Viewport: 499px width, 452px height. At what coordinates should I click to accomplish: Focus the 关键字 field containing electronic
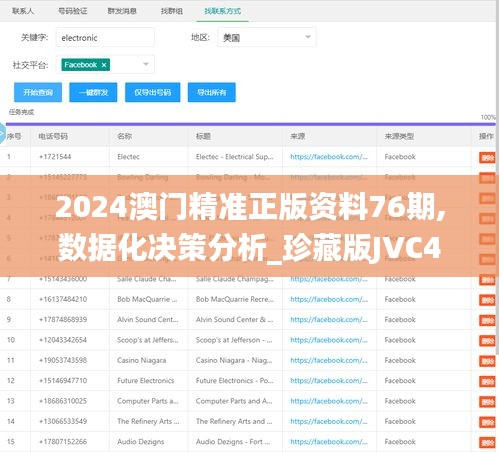click(105, 37)
